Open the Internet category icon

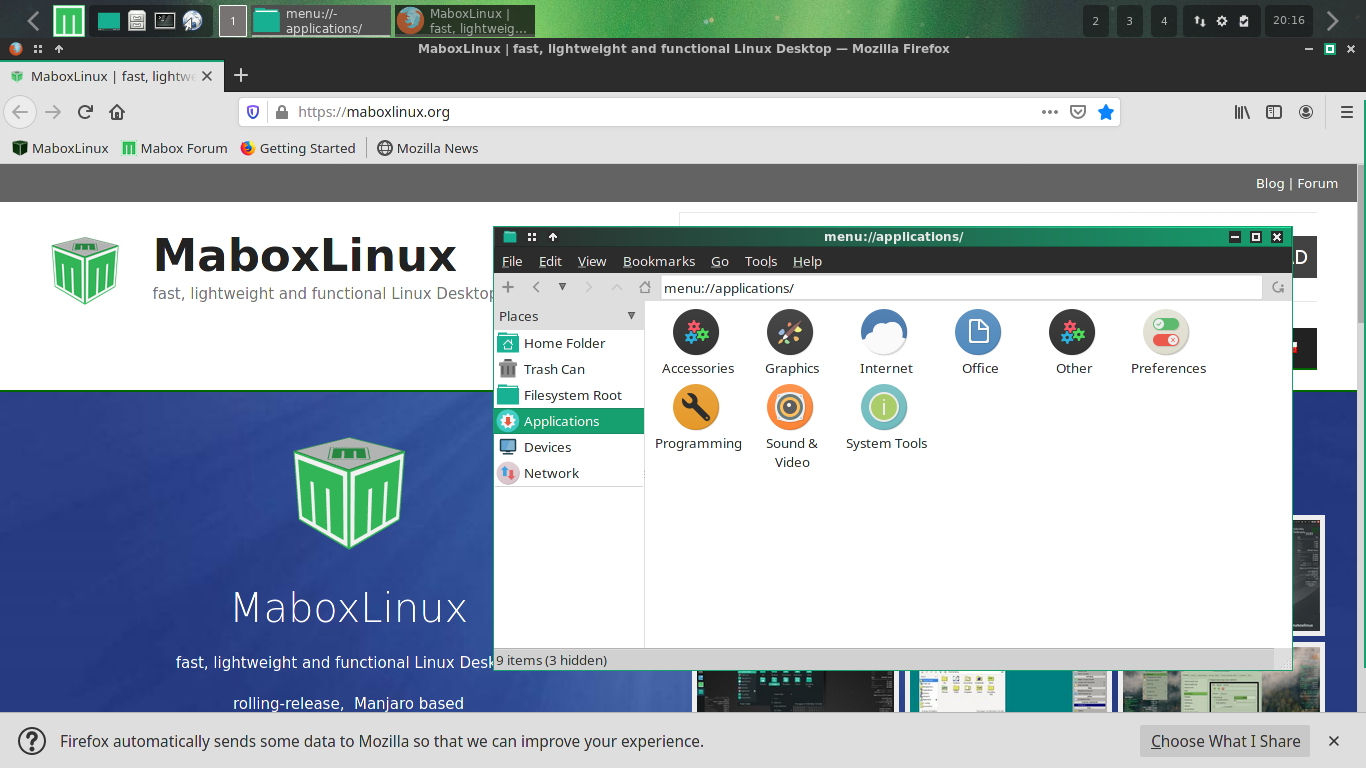[x=884, y=332]
